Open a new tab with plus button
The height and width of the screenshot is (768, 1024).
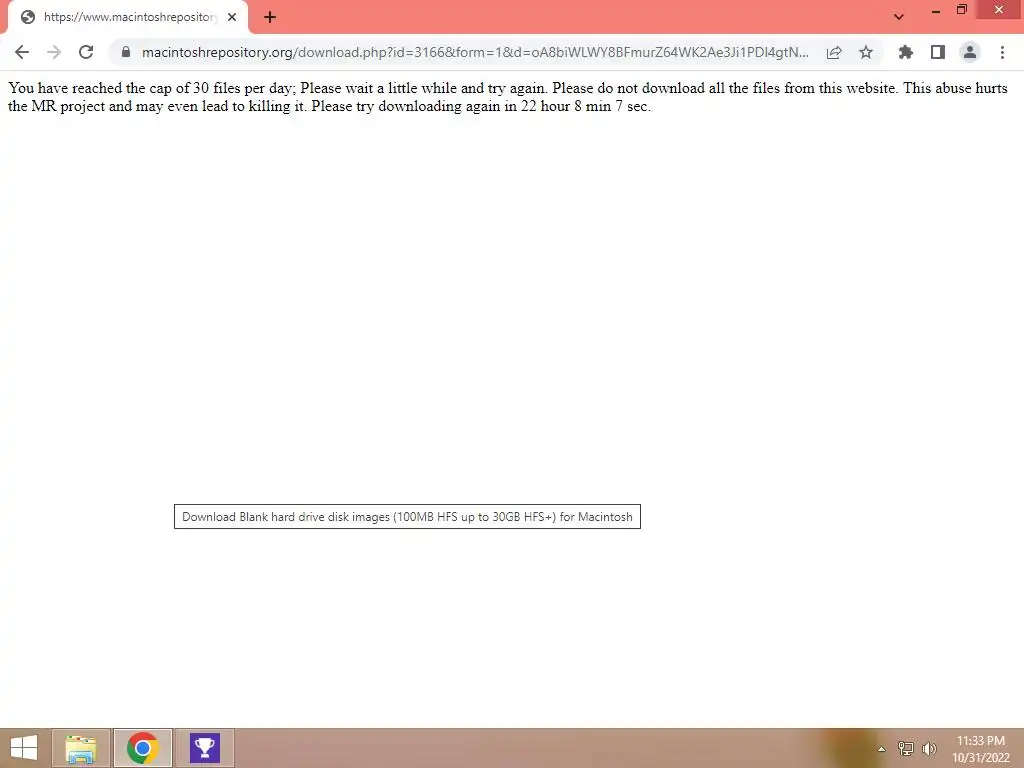pos(270,17)
